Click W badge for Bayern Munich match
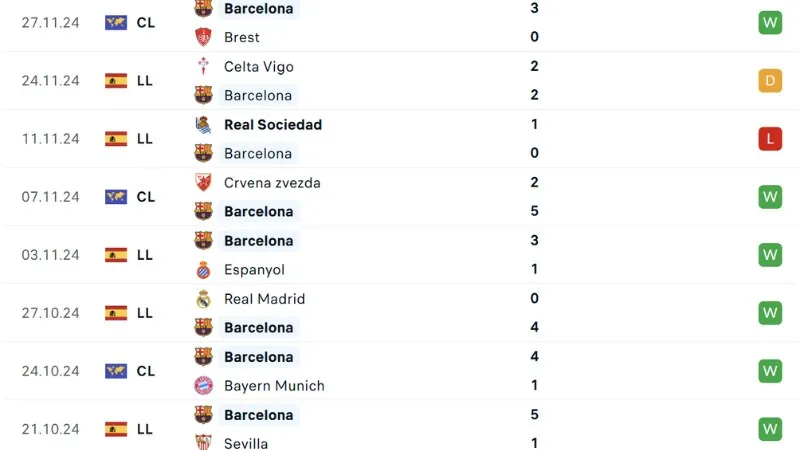Image resolution: width=800 pixels, height=450 pixels. coord(769,371)
